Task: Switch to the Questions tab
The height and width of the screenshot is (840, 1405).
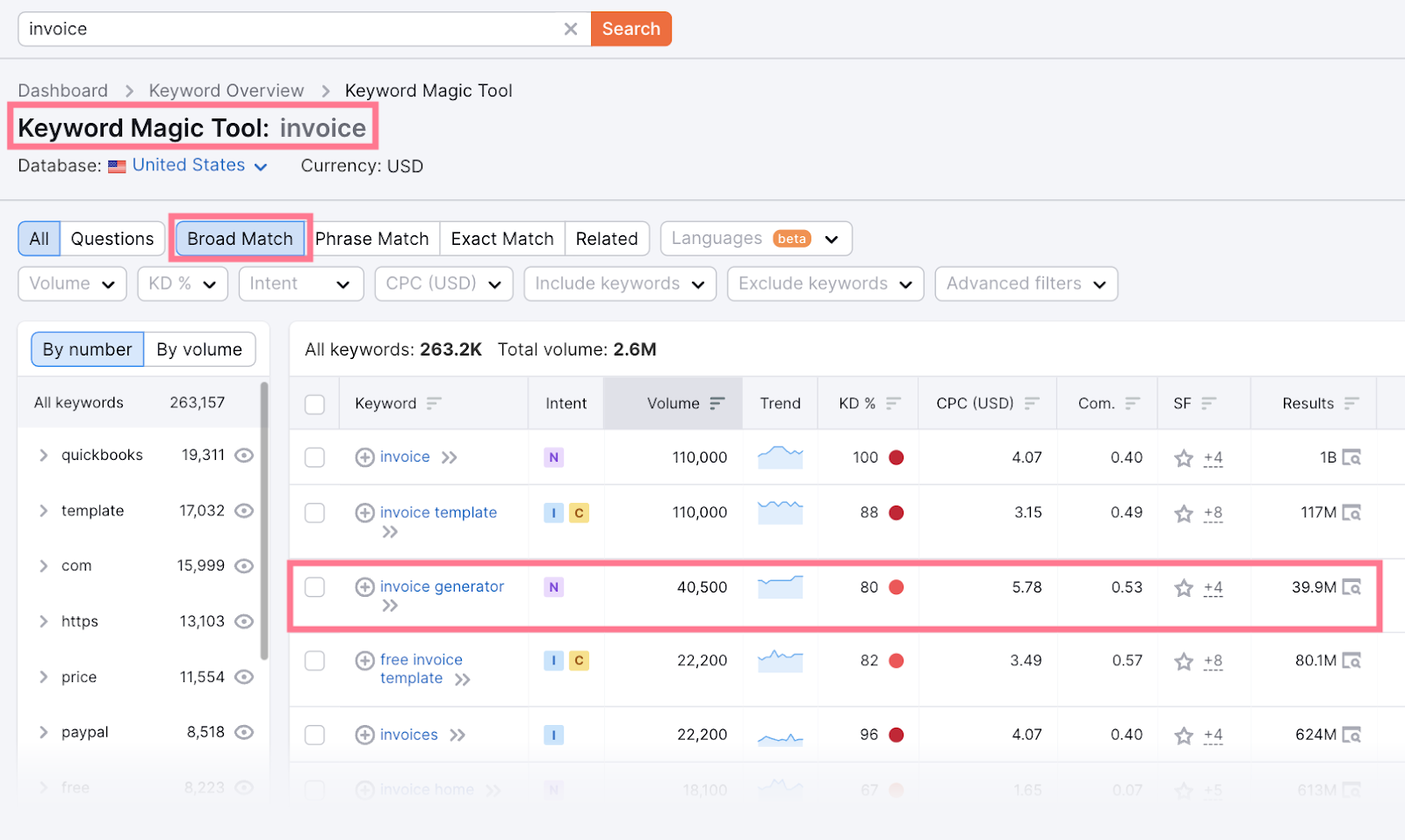Action: click(x=112, y=239)
